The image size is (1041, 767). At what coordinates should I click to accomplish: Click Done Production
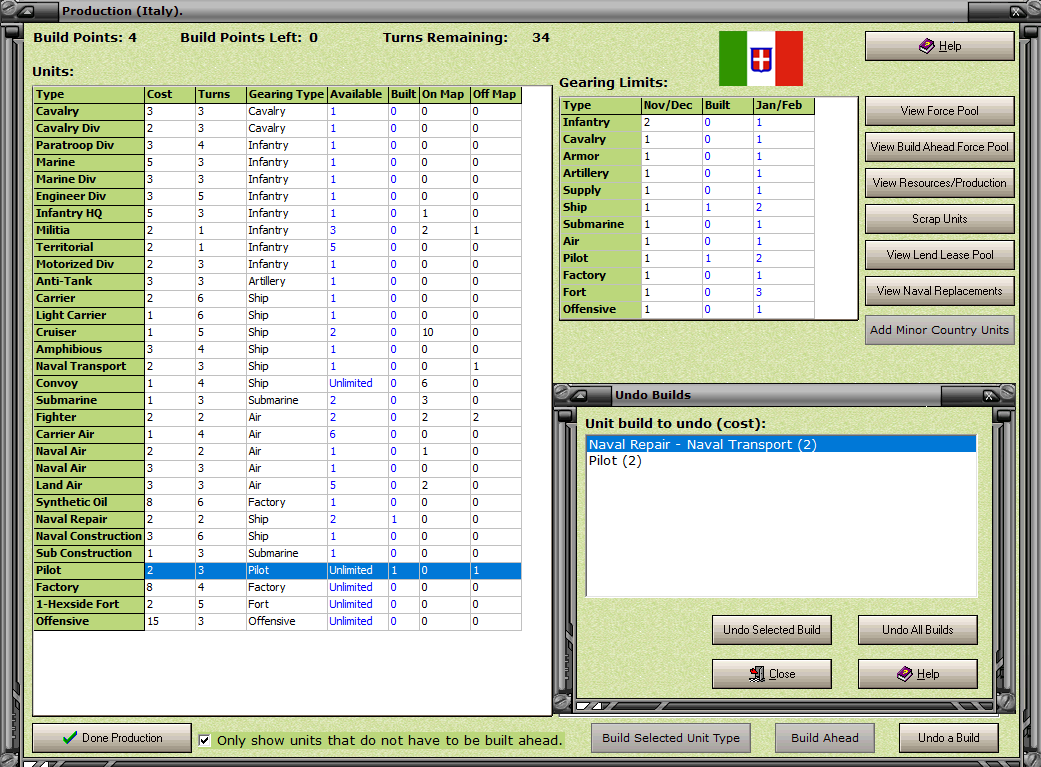tap(112, 738)
